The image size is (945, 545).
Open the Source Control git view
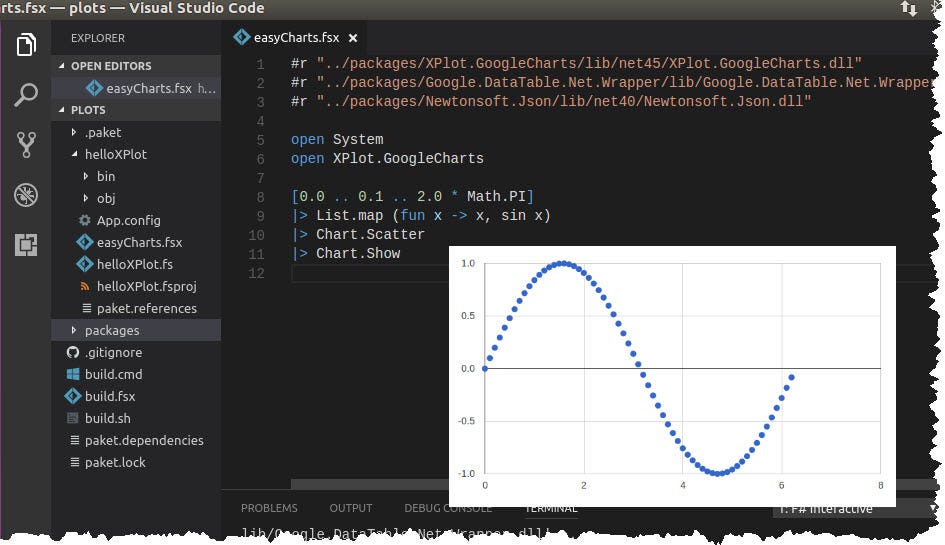(26, 145)
